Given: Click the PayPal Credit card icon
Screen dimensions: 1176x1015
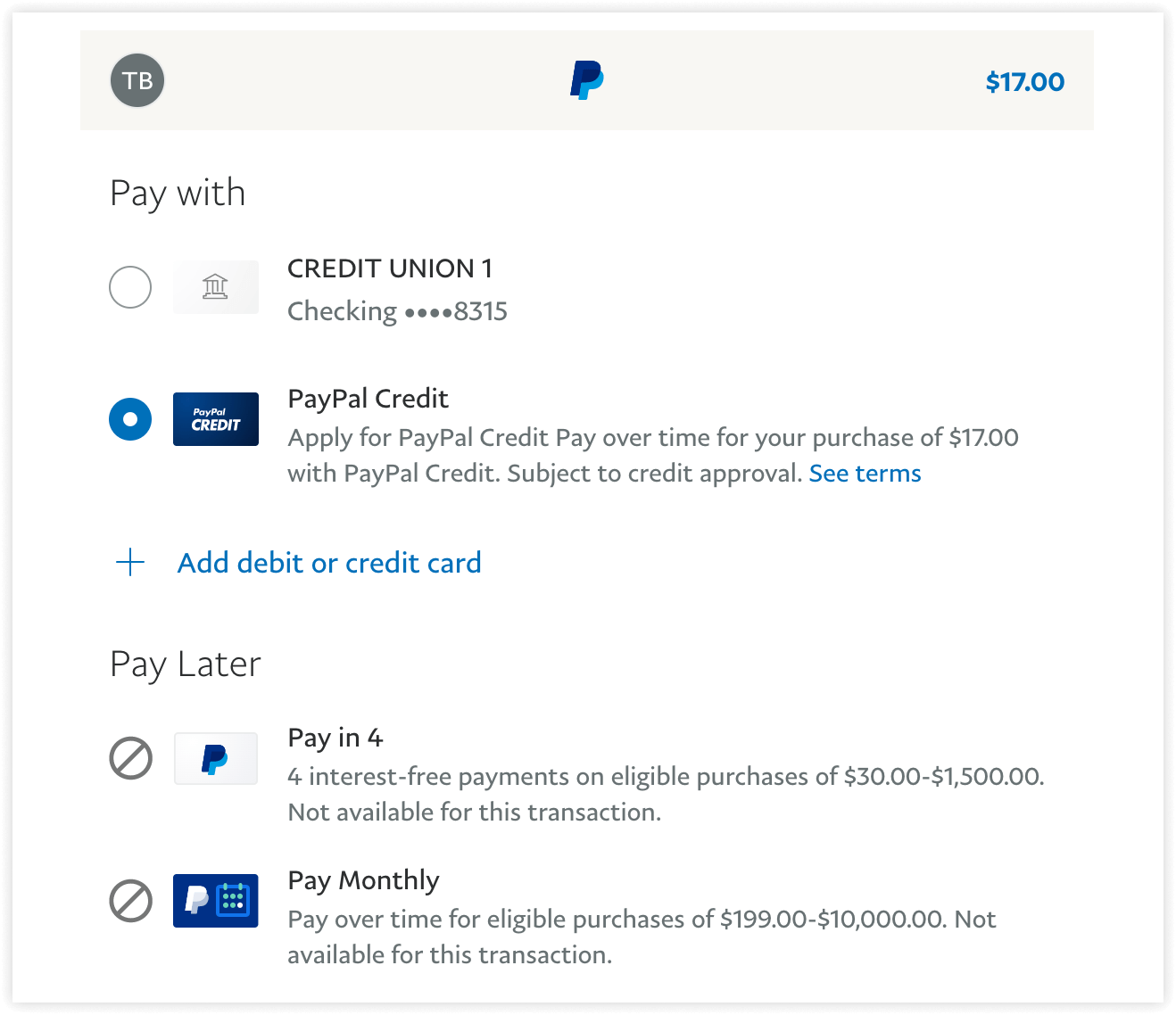Looking at the screenshot, I should pos(216,419).
